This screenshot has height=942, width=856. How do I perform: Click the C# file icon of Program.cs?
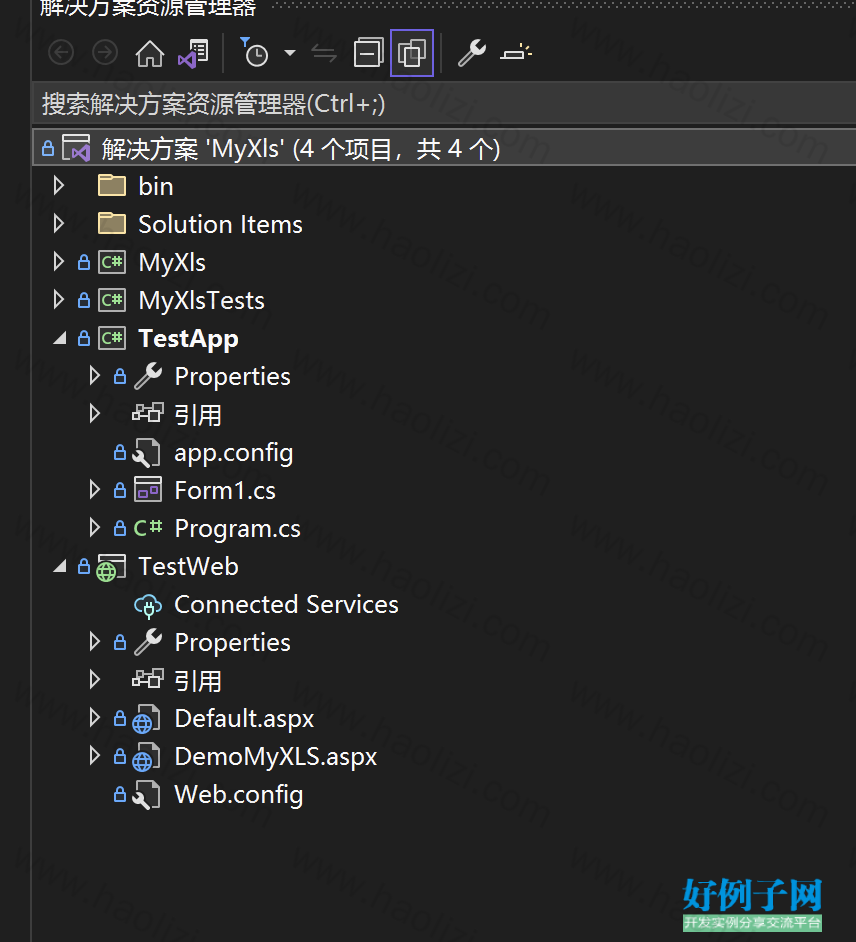[x=148, y=528]
